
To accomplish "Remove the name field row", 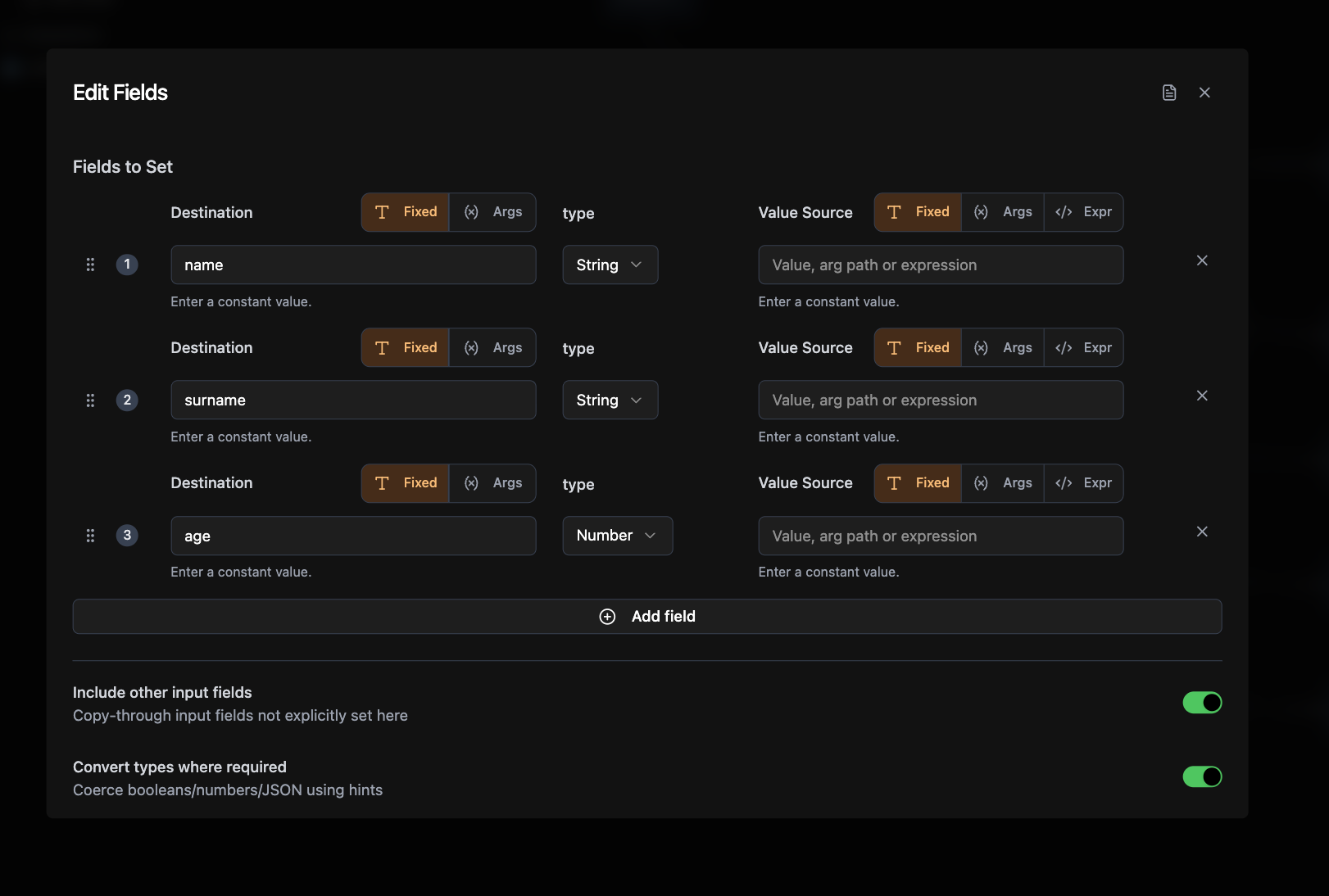I will [1202, 260].
